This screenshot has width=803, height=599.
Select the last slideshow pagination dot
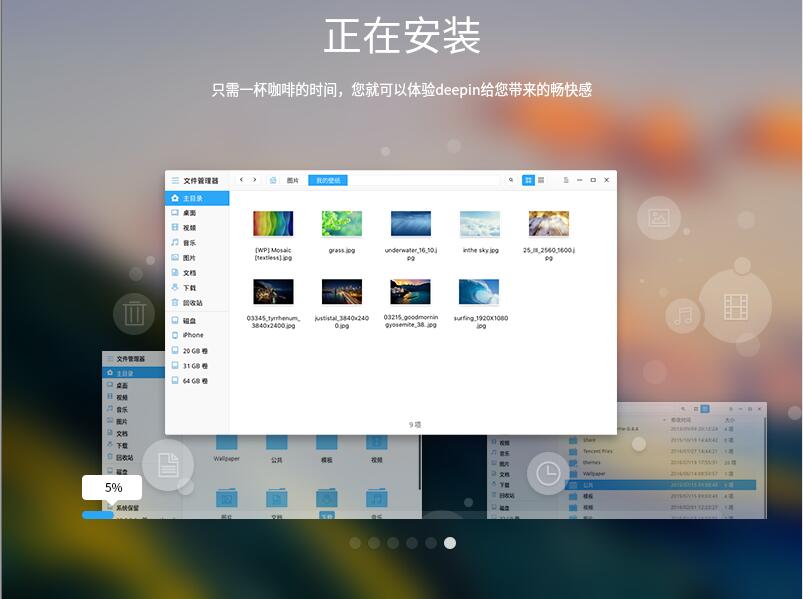(450, 543)
